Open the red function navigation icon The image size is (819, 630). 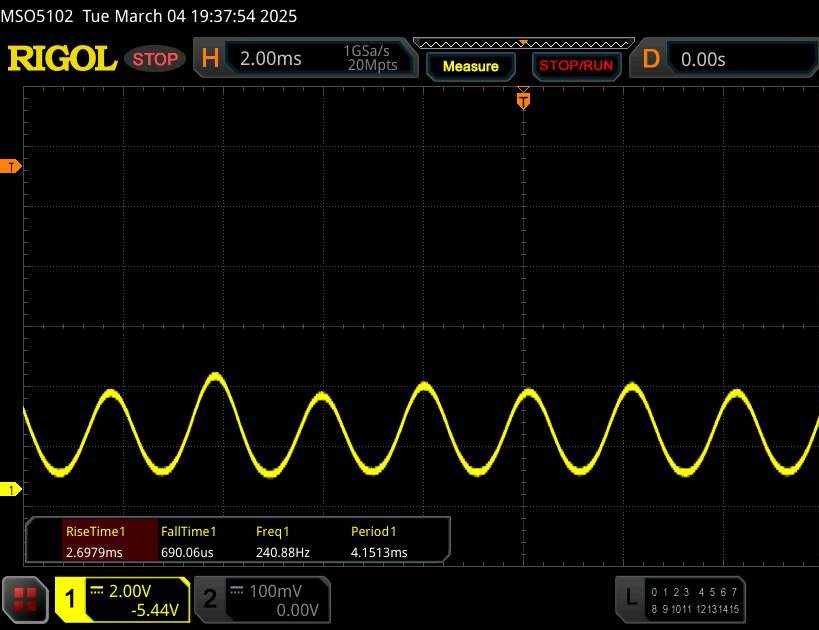(x=25, y=599)
